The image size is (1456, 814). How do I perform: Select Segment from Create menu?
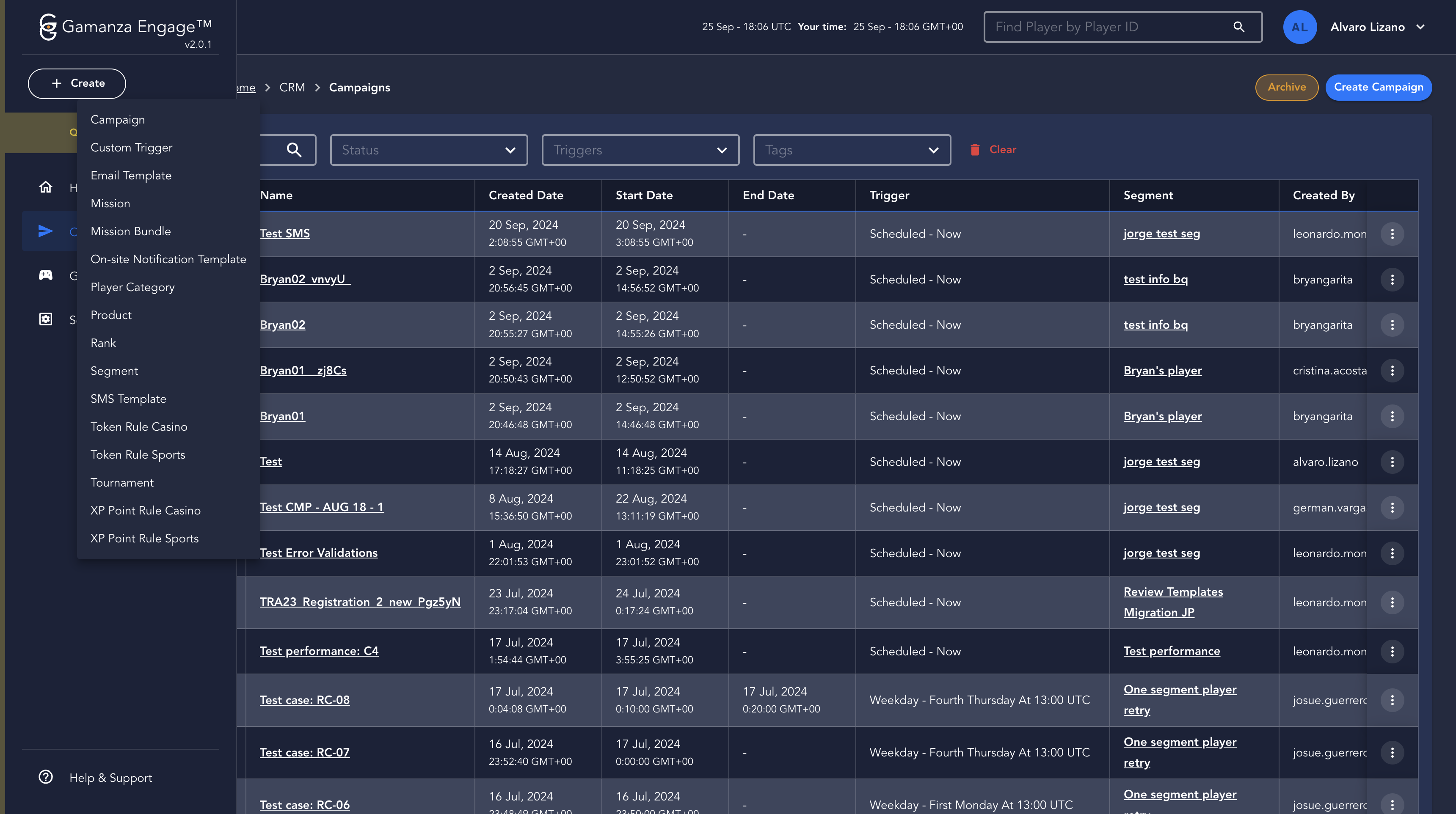(x=114, y=371)
